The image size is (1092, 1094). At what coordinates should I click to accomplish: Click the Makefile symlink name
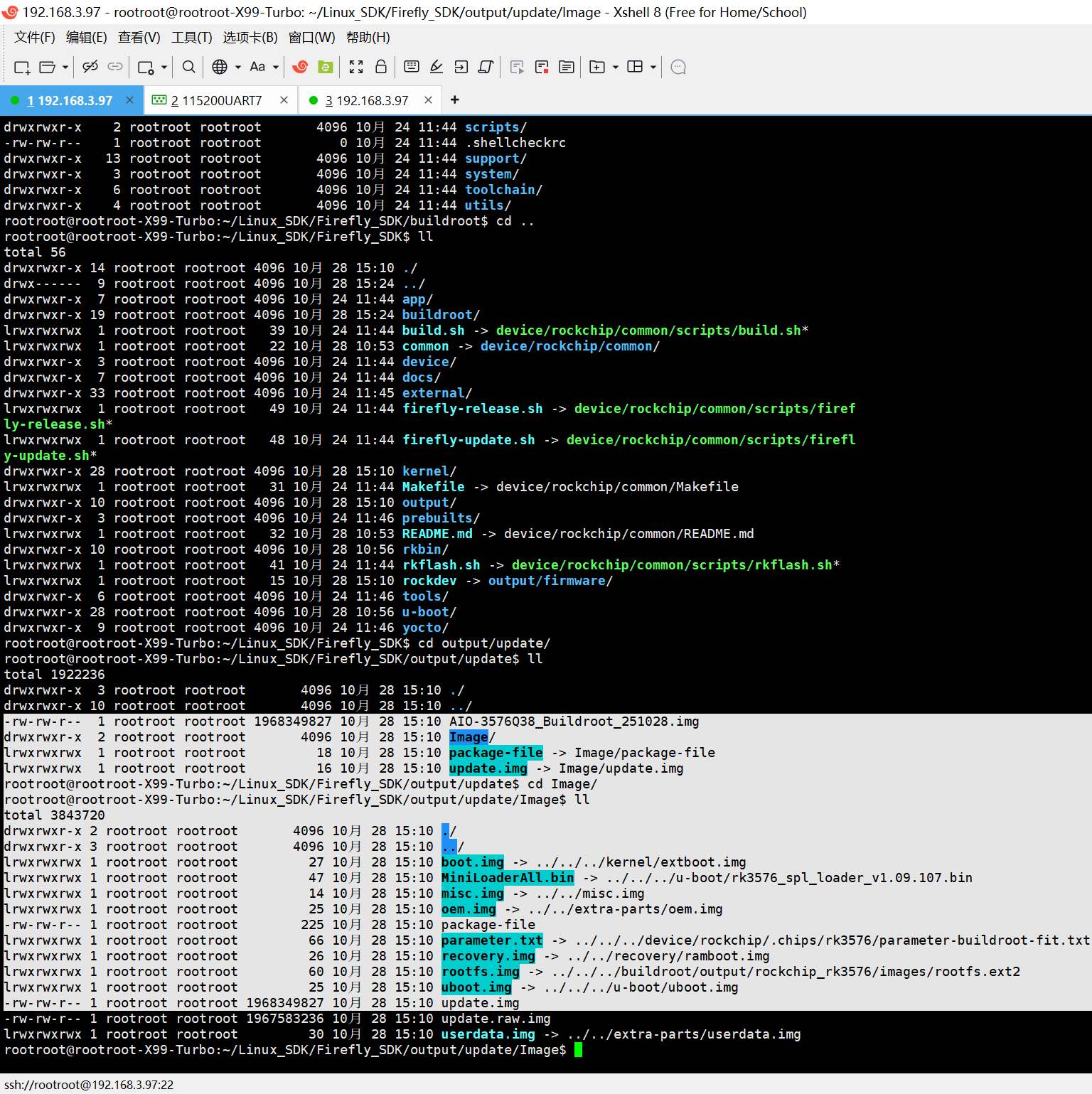pos(434,487)
